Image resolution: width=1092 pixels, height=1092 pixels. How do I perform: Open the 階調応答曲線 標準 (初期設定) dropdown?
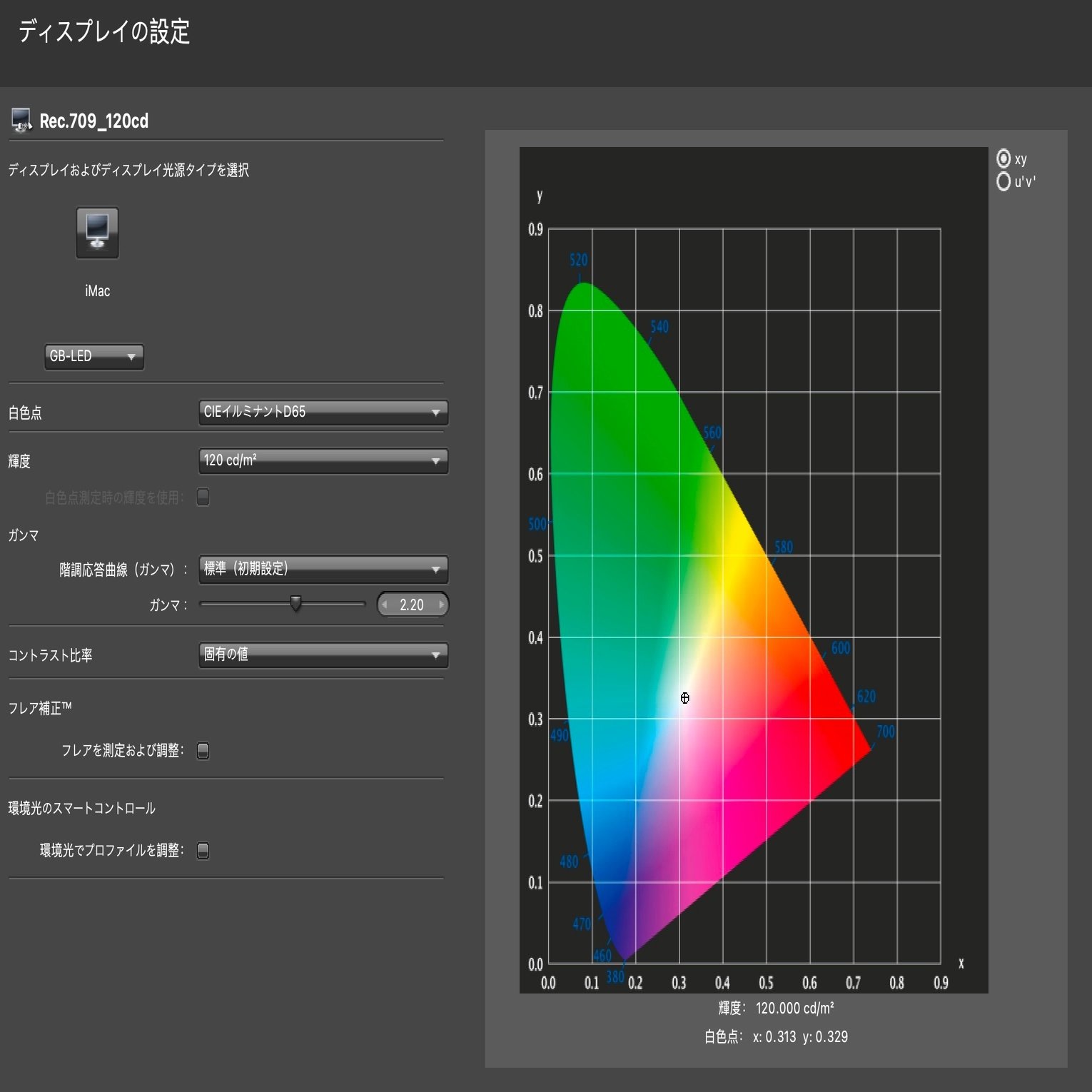[323, 569]
